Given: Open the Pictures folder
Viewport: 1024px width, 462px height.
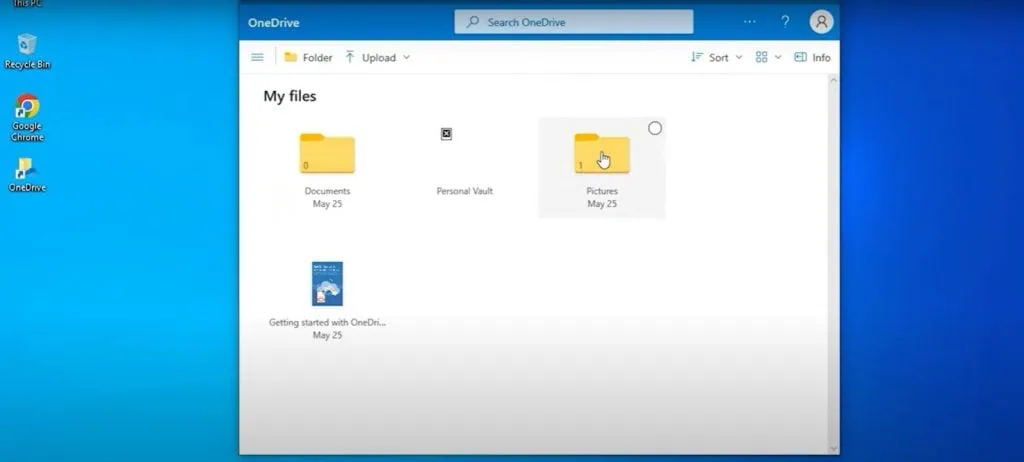Looking at the screenshot, I should click(x=601, y=155).
